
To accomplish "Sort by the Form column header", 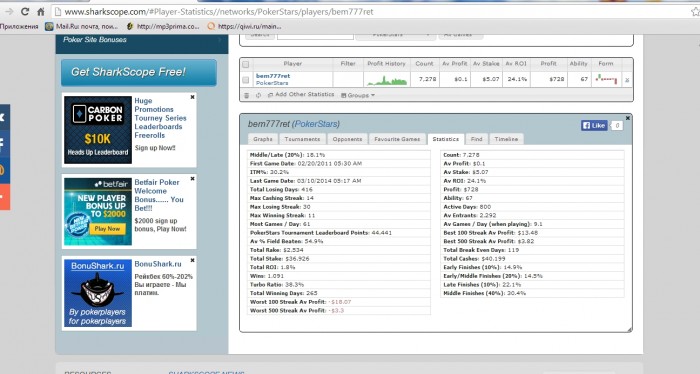I will 606,64.
